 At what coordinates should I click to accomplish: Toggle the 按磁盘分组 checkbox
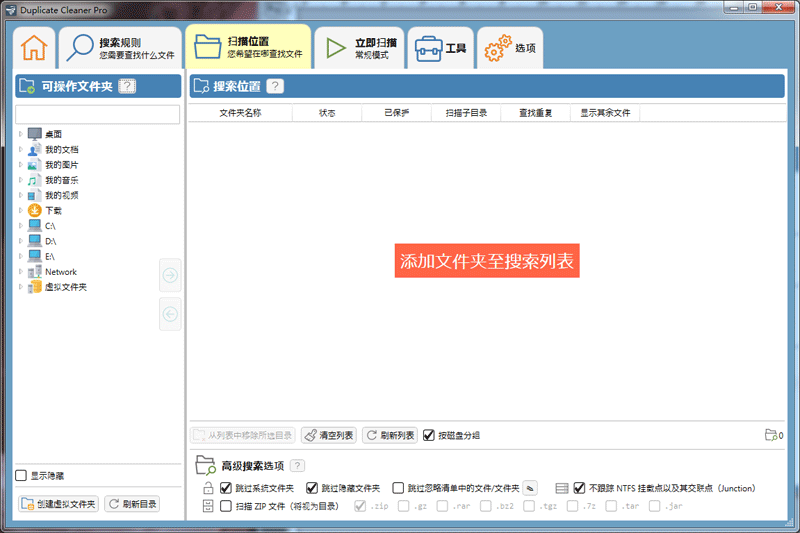pyautogui.click(x=429, y=435)
